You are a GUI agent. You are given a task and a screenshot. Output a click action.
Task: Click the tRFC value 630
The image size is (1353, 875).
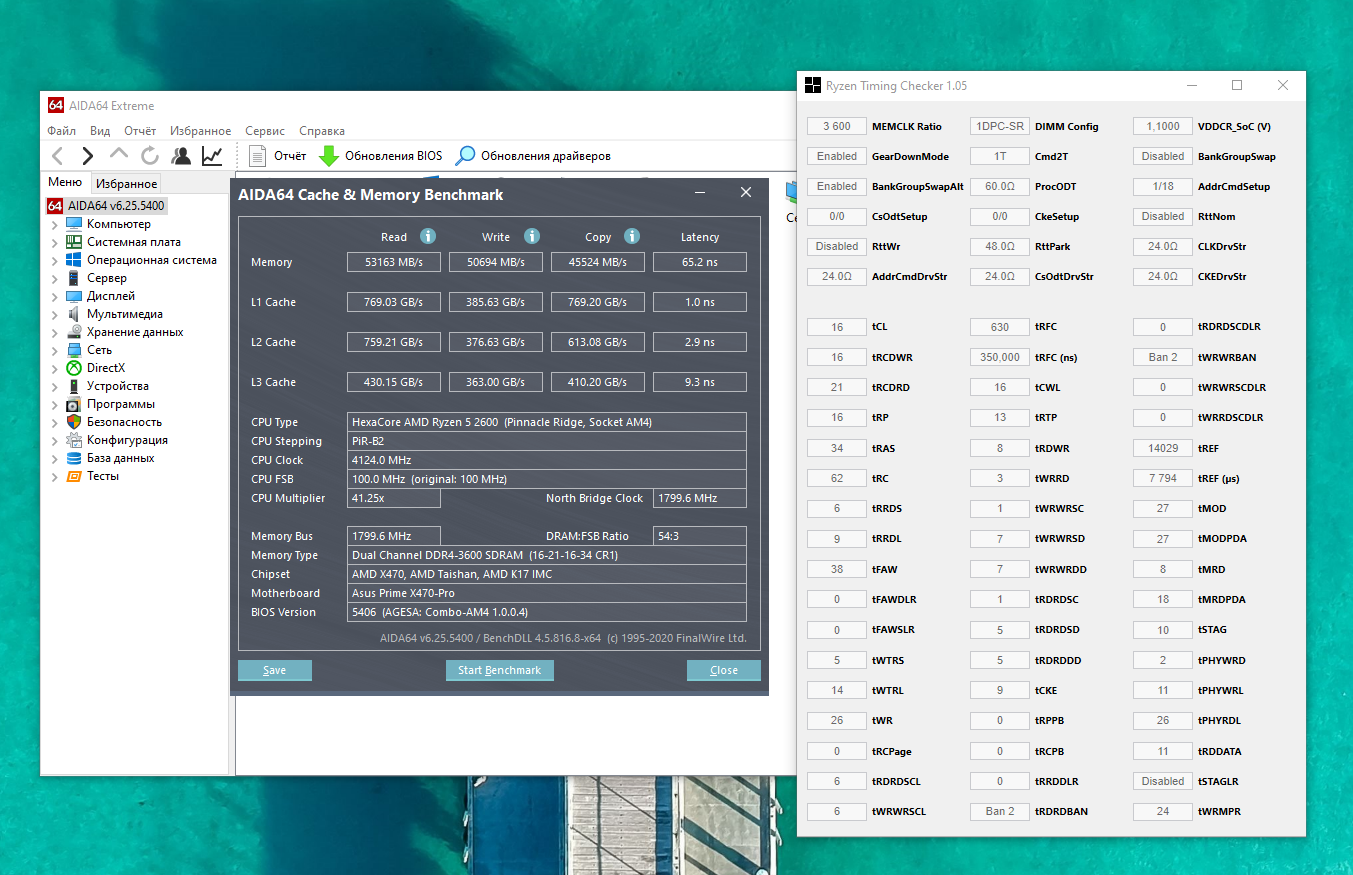point(1000,327)
